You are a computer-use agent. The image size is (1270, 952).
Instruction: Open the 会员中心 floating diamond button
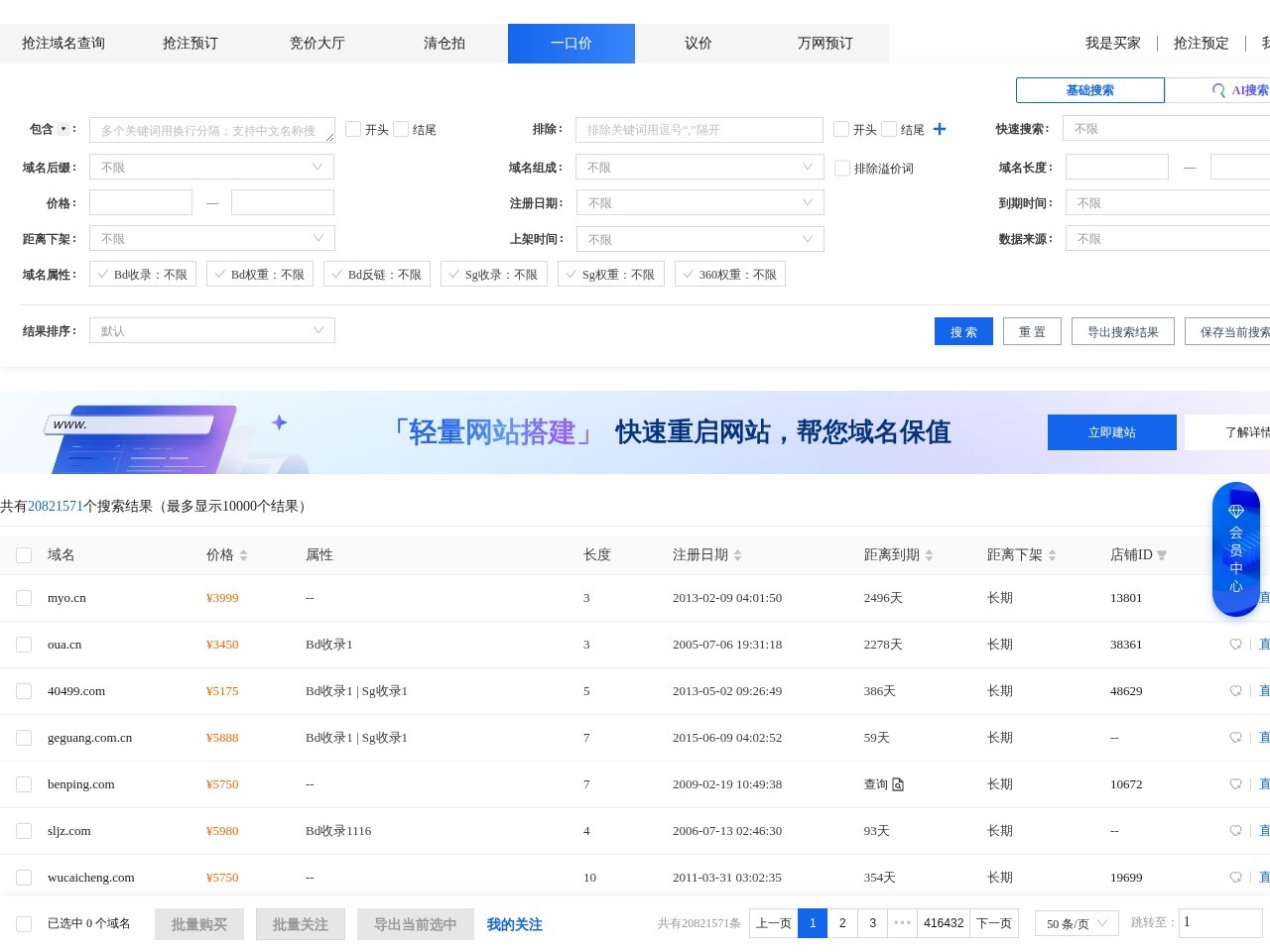[x=1235, y=548]
